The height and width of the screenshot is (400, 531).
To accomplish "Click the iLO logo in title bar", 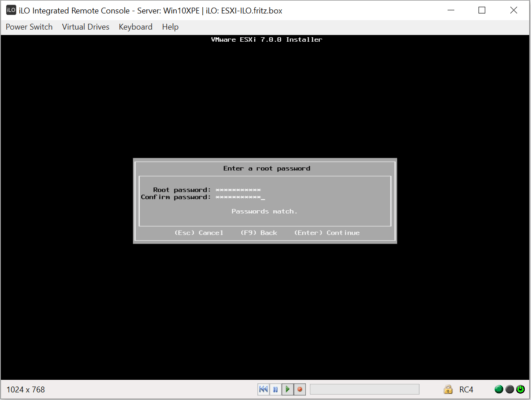I will pyautogui.click(x=11, y=10).
